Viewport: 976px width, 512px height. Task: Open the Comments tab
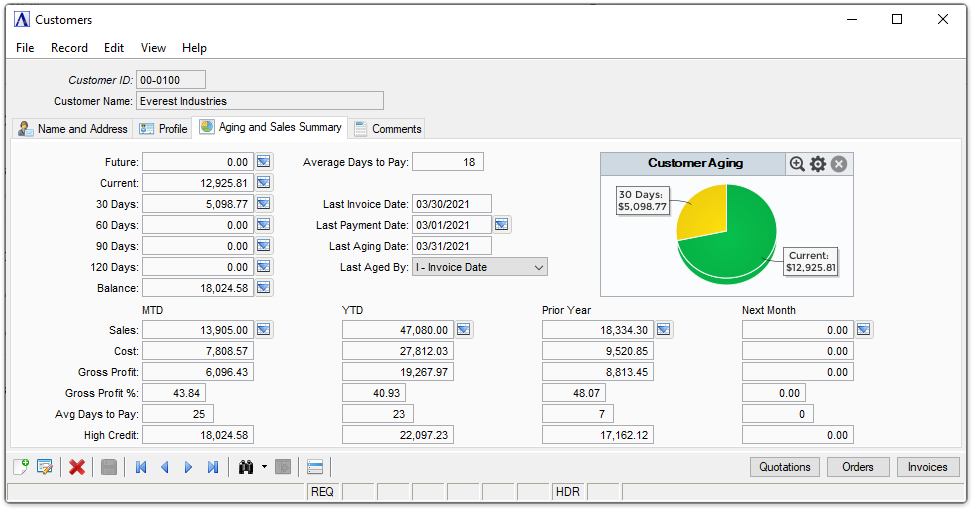[388, 129]
